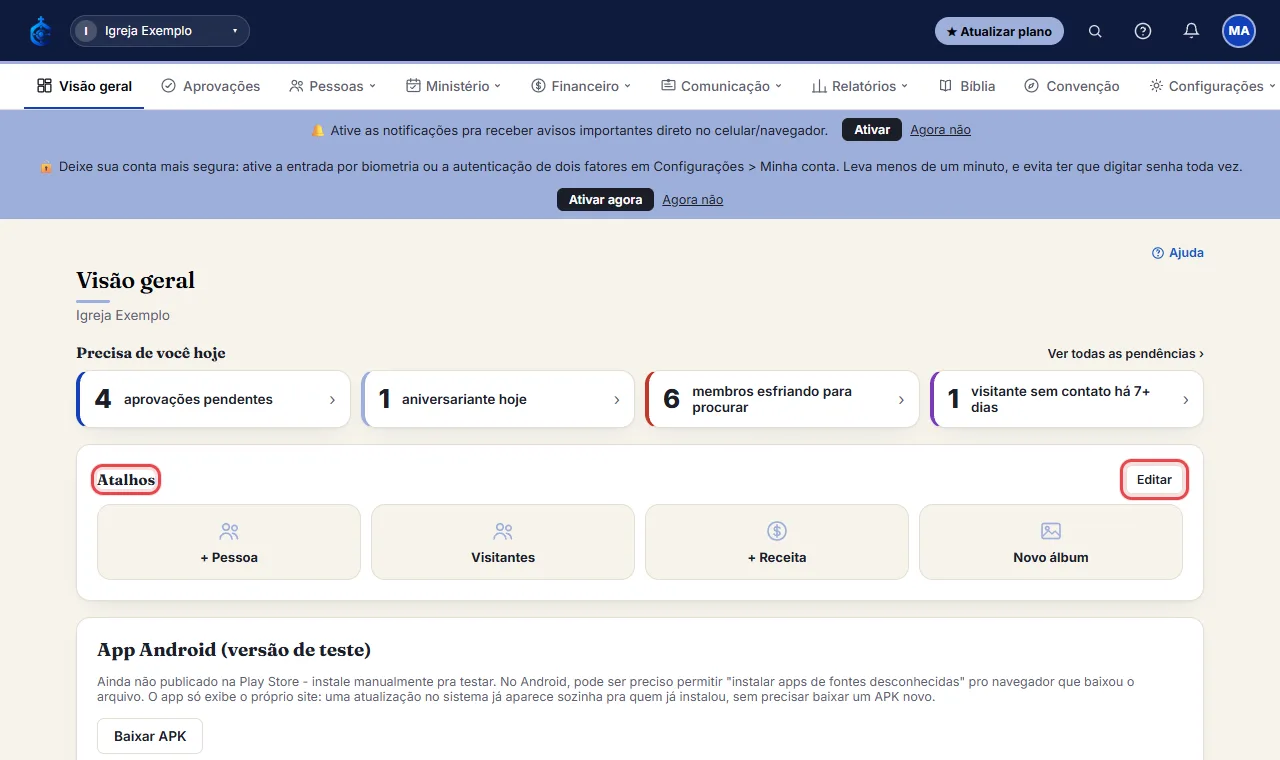Click the 'membros esfriando para procurar' text
The height and width of the screenshot is (760, 1280).
tap(772, 400)
